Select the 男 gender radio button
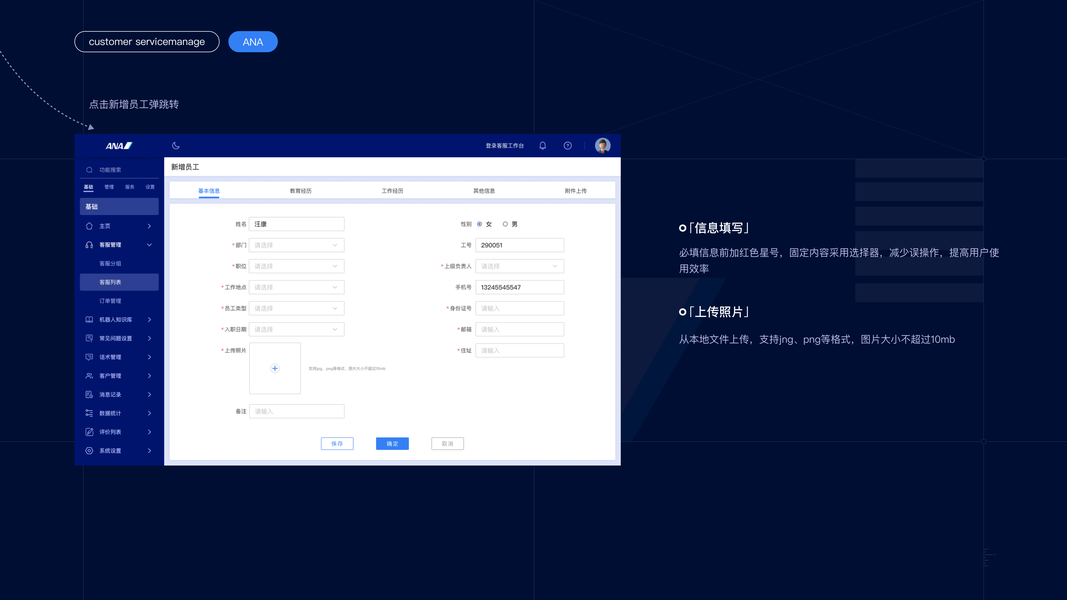The width and height of the screenshot is (1067, 600). [505, 224]
